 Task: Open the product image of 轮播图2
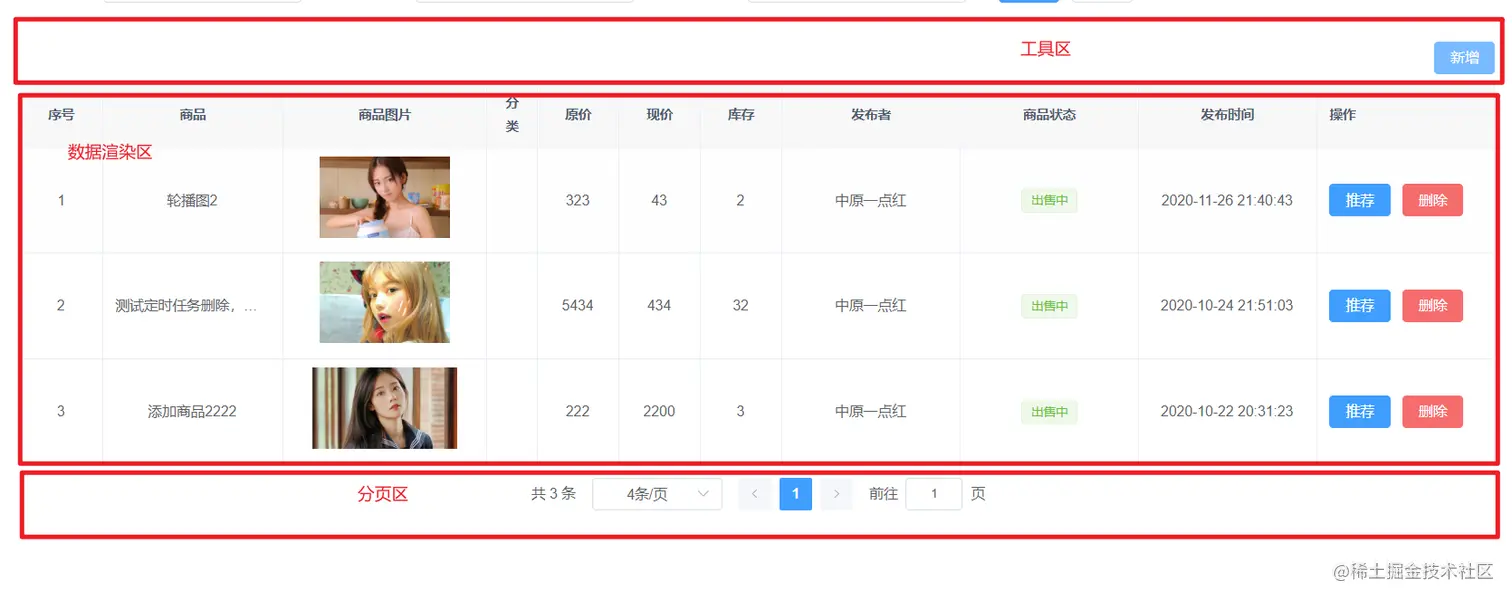point(384,197)
